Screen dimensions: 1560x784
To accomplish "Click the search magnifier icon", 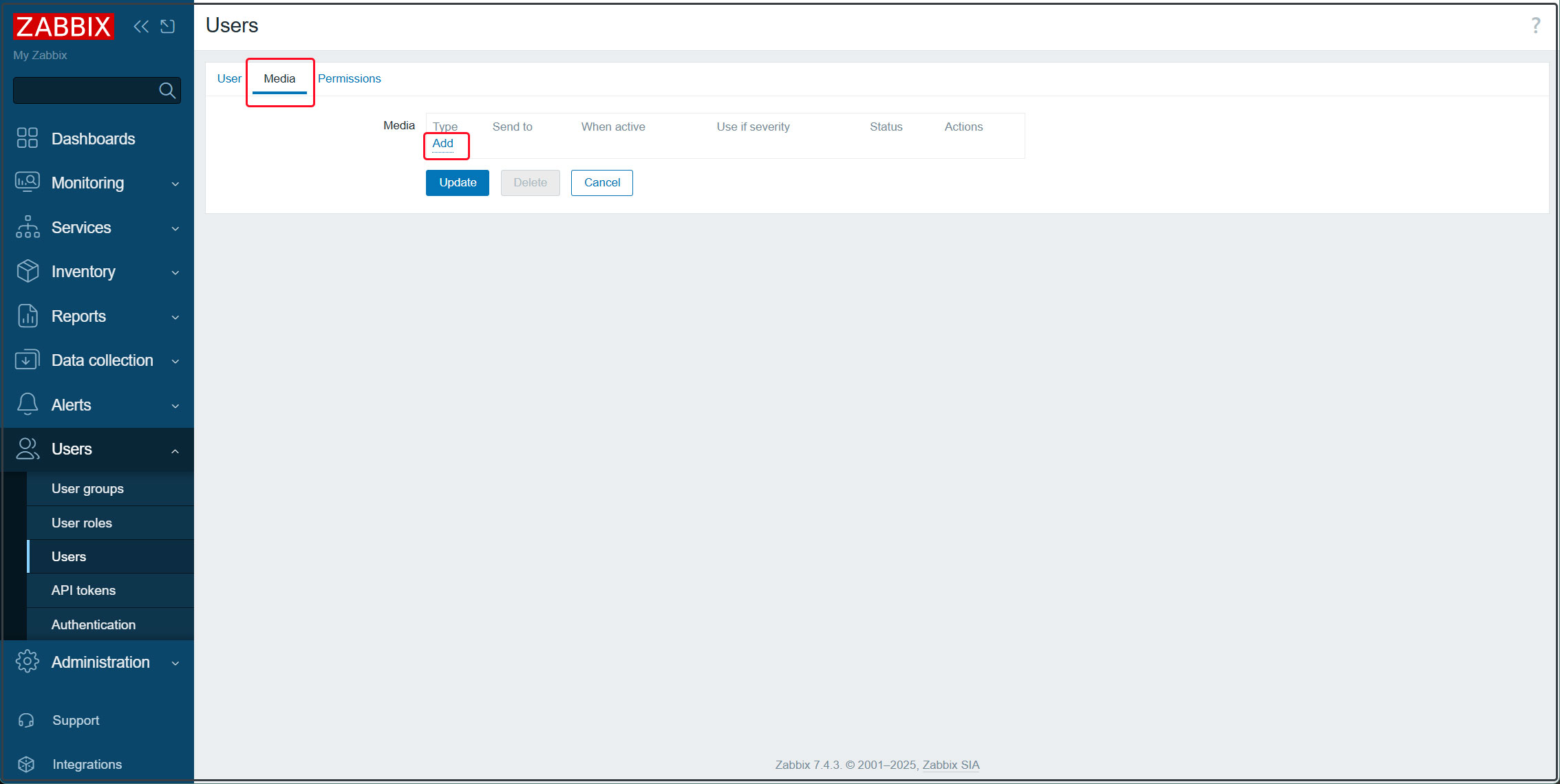I will 167,91.
